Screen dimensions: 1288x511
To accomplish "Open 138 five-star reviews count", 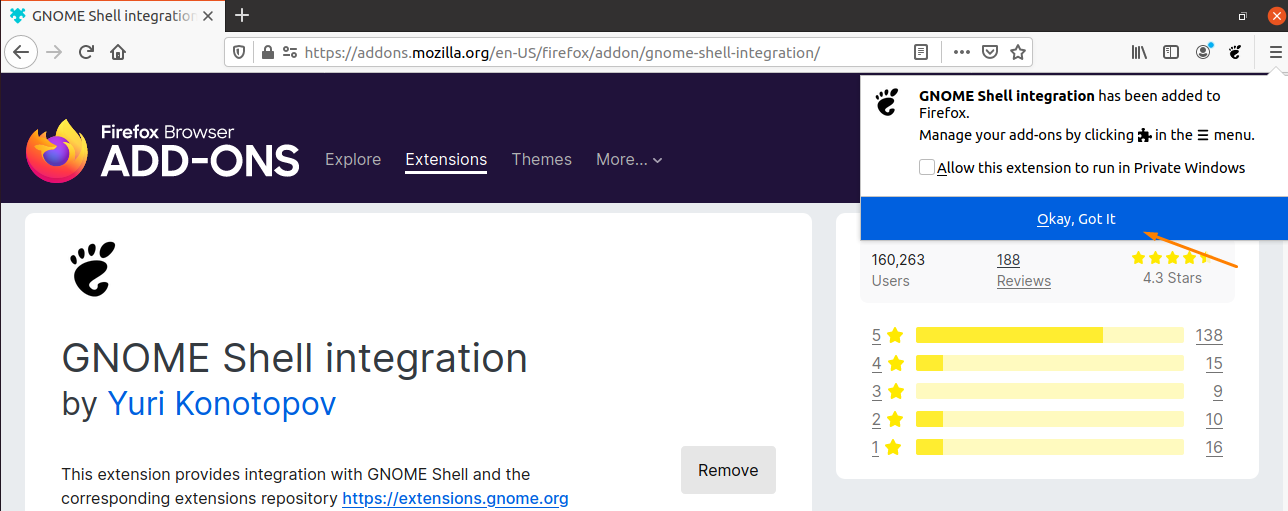I will click(1209, 335).
